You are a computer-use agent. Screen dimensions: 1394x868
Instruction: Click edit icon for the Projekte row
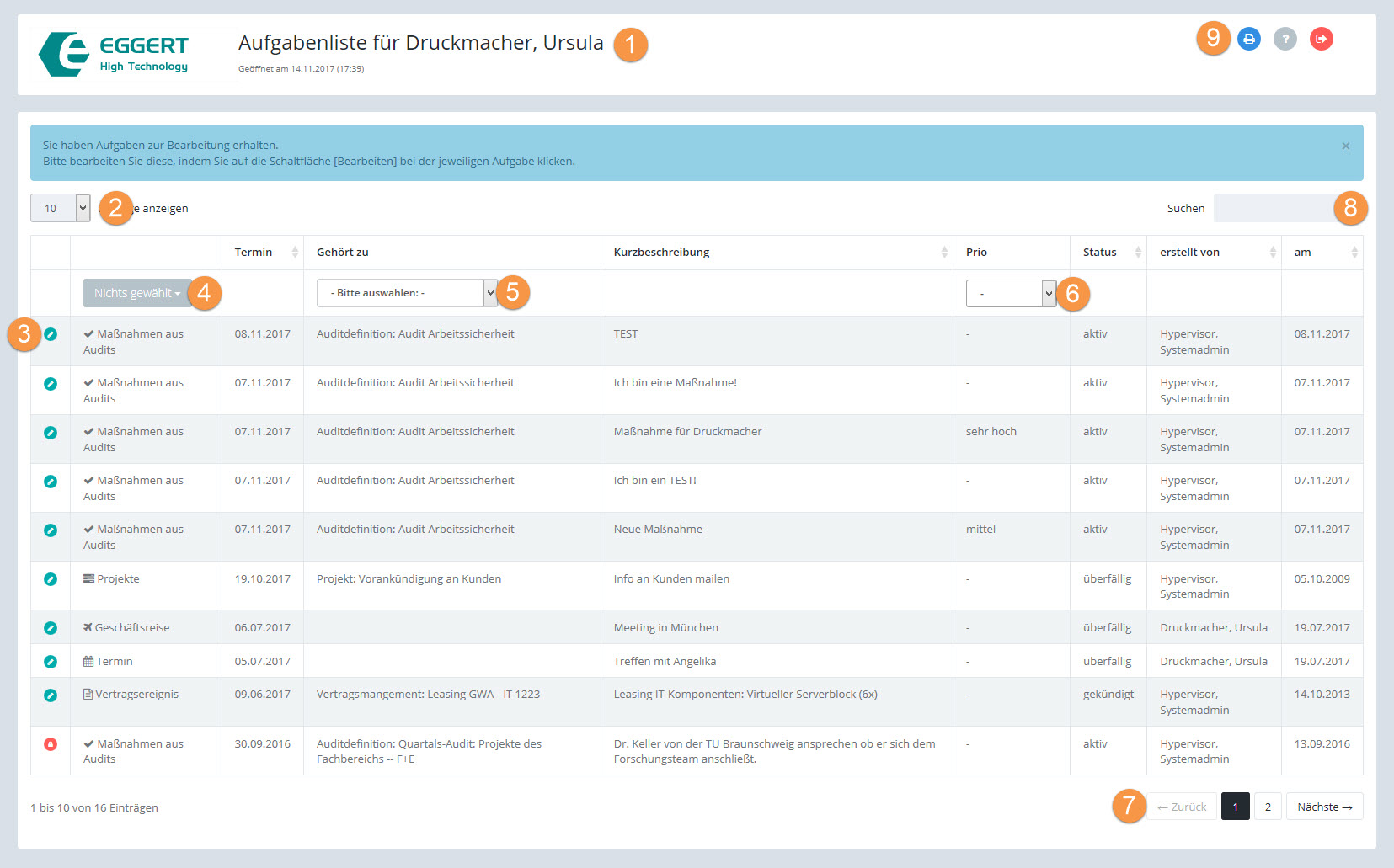pos(51,579)
